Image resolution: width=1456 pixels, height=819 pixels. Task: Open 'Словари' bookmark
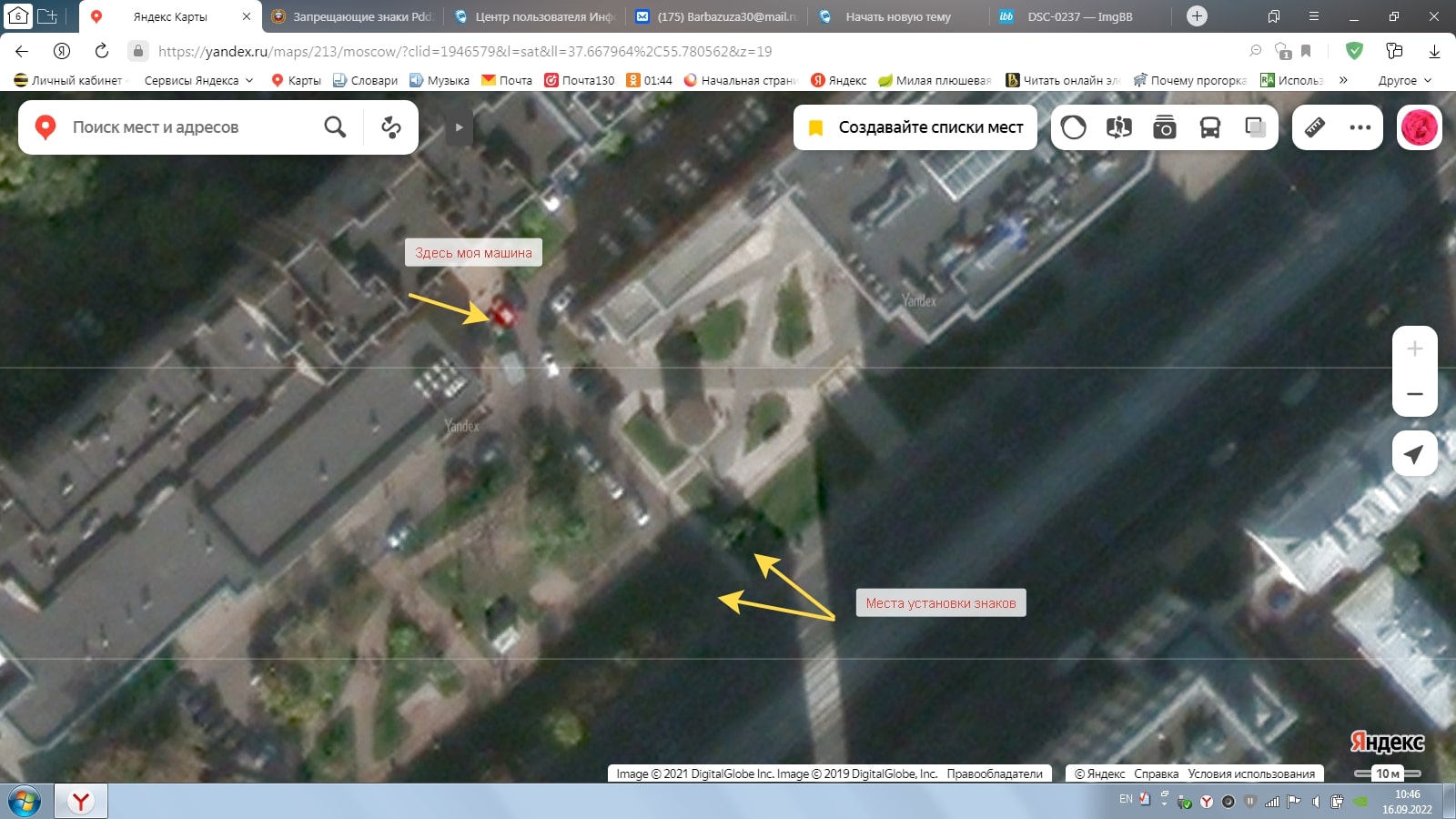(x=365, y=80)
